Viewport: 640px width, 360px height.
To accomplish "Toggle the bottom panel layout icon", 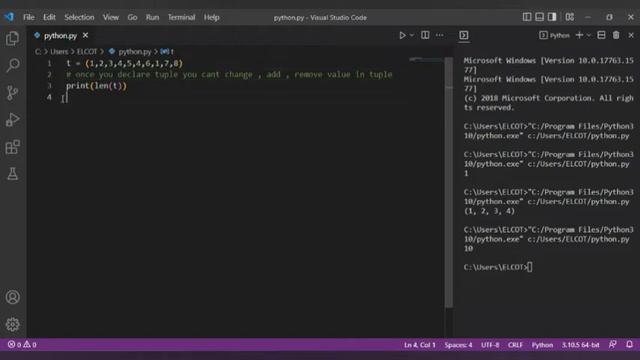I will (539, 17).
